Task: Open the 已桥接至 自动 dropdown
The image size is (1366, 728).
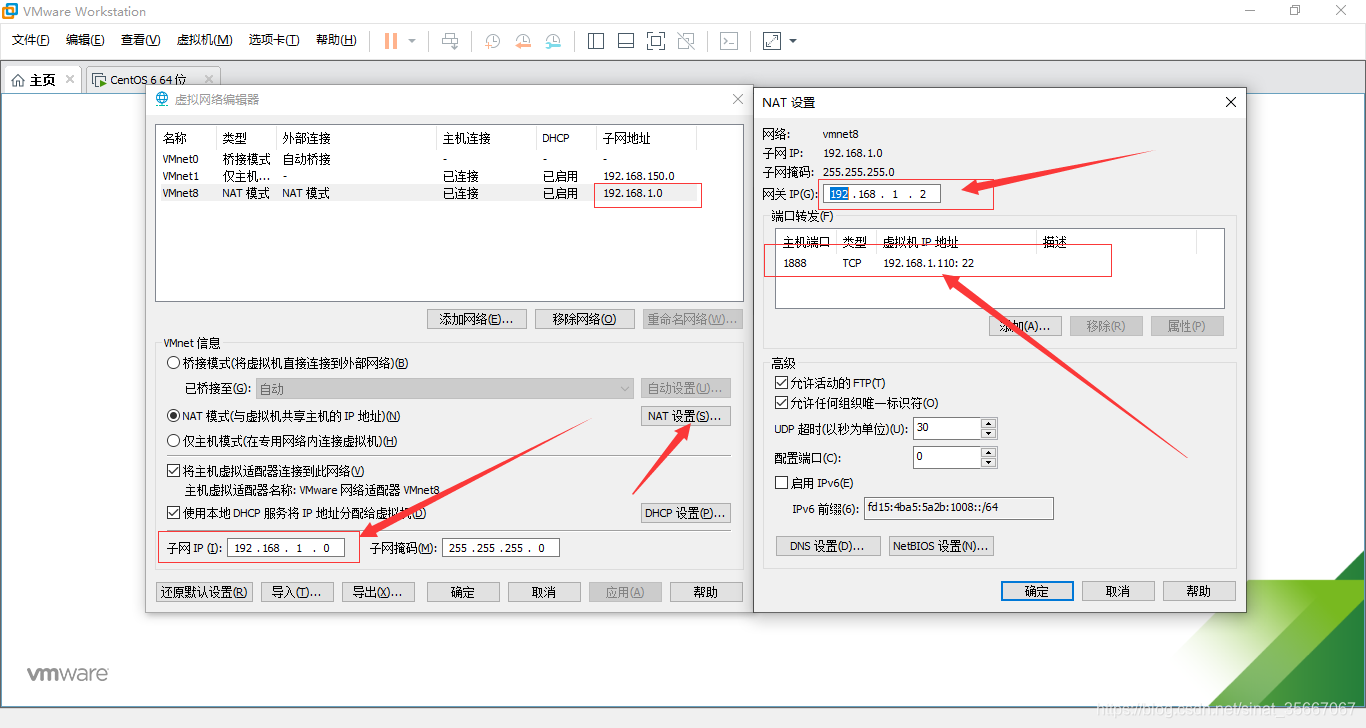Action: tap(445, 388)
